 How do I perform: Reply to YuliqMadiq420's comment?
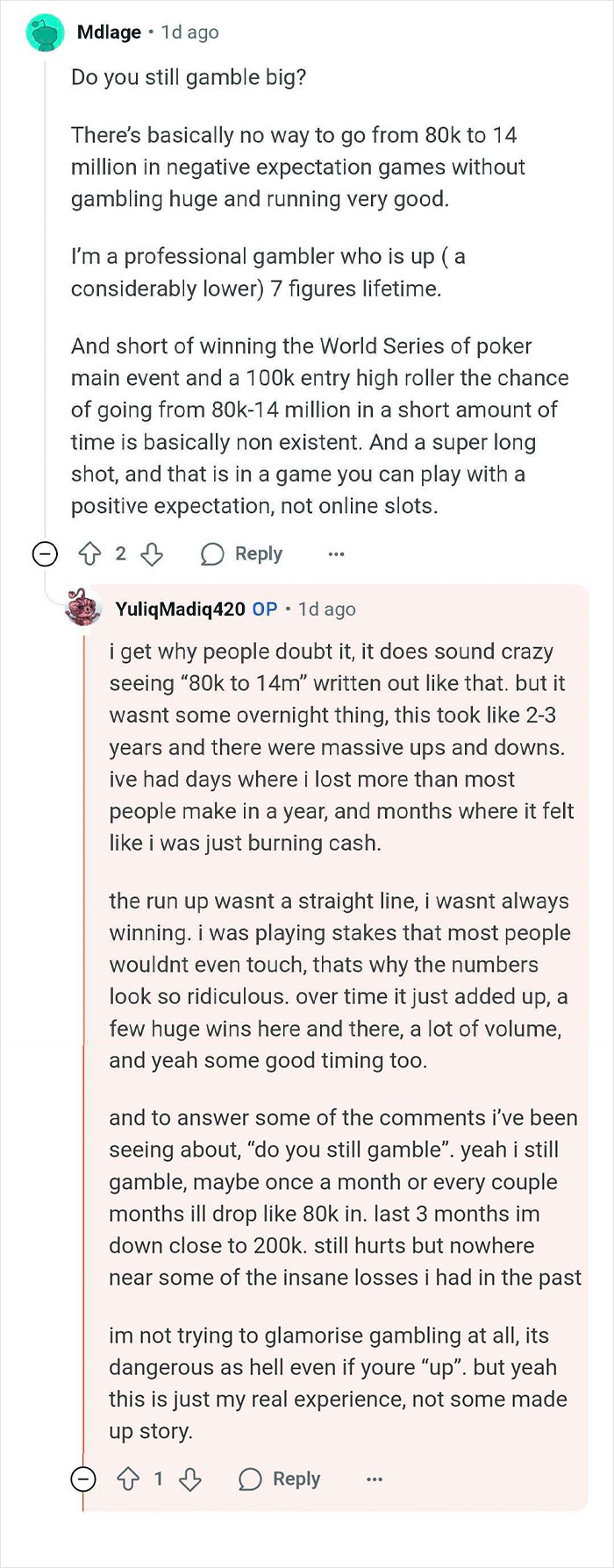[x=298, y=1479]
